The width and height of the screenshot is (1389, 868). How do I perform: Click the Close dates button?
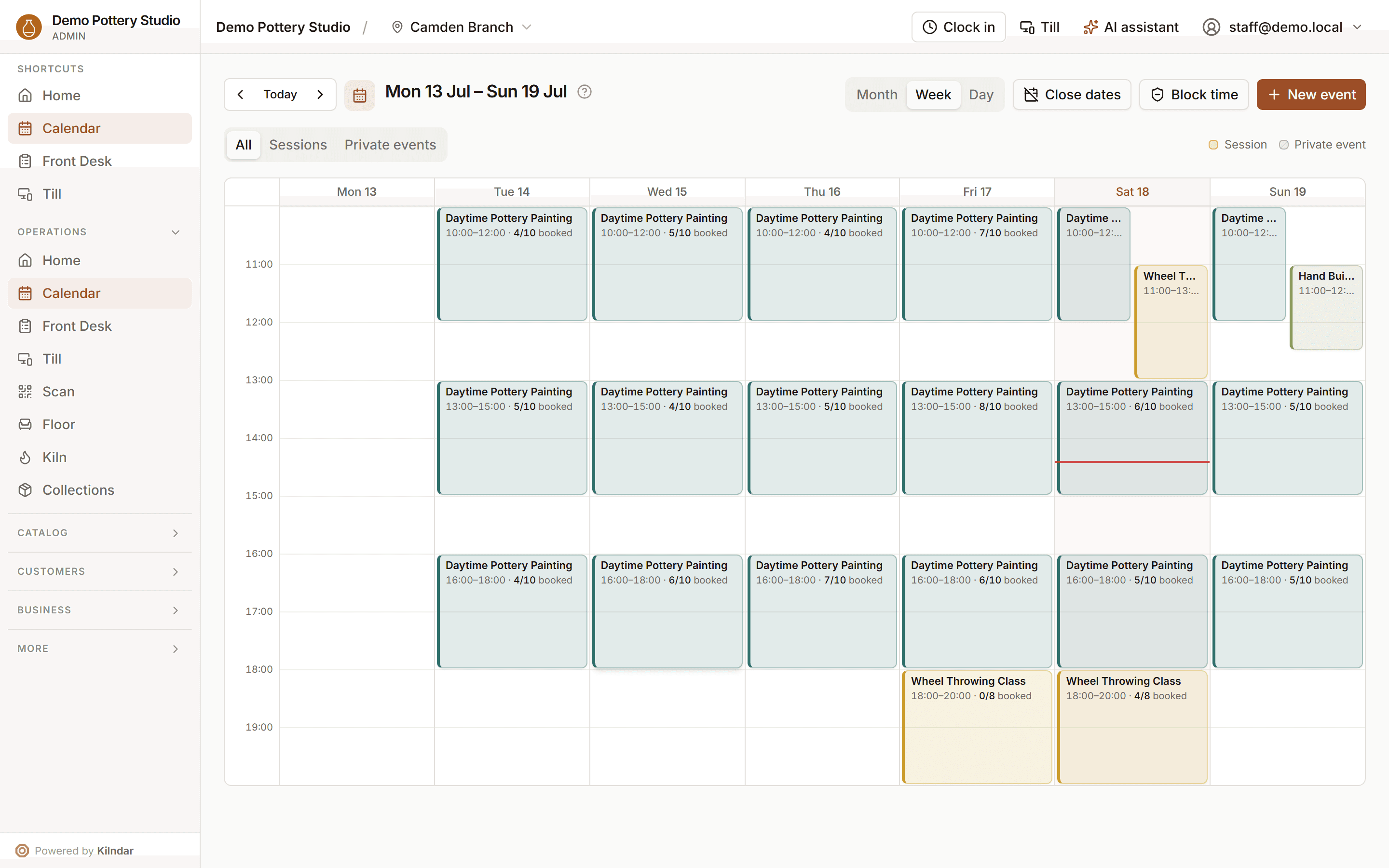click(x=1072, y=94)
